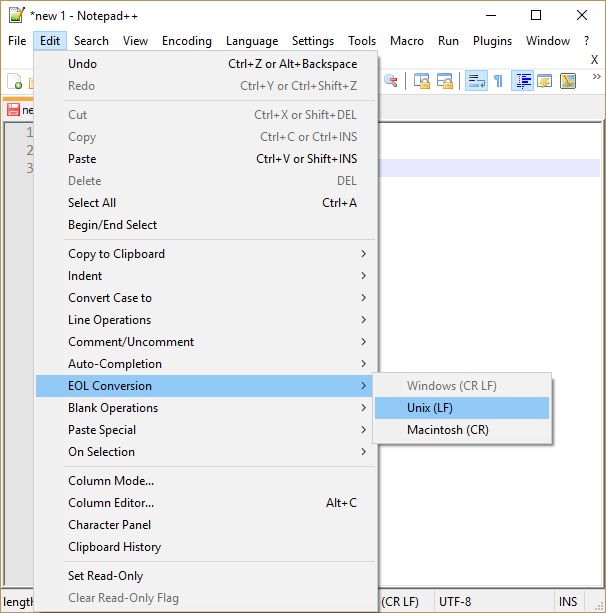
Task: Choose Set Read-Only option
Action: 206,576
